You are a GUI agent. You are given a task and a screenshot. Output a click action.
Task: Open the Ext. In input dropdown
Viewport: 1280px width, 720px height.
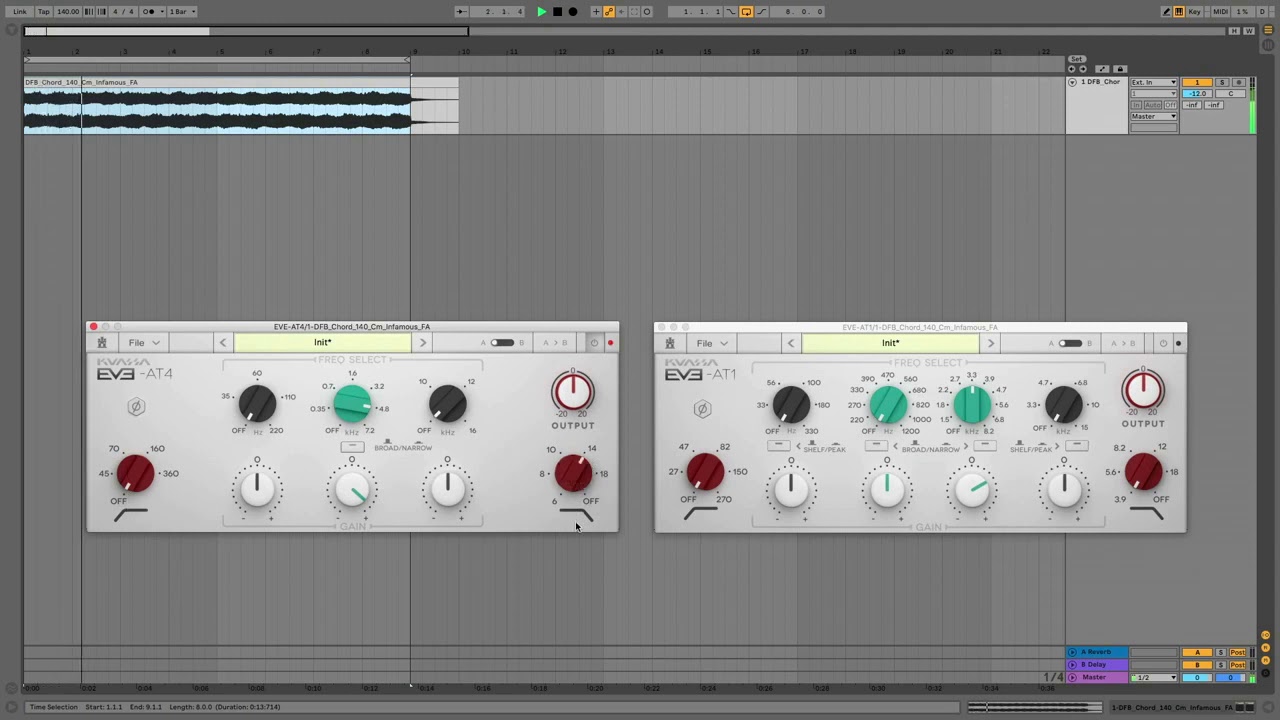pyautogui.click(x=1154, y=82)
